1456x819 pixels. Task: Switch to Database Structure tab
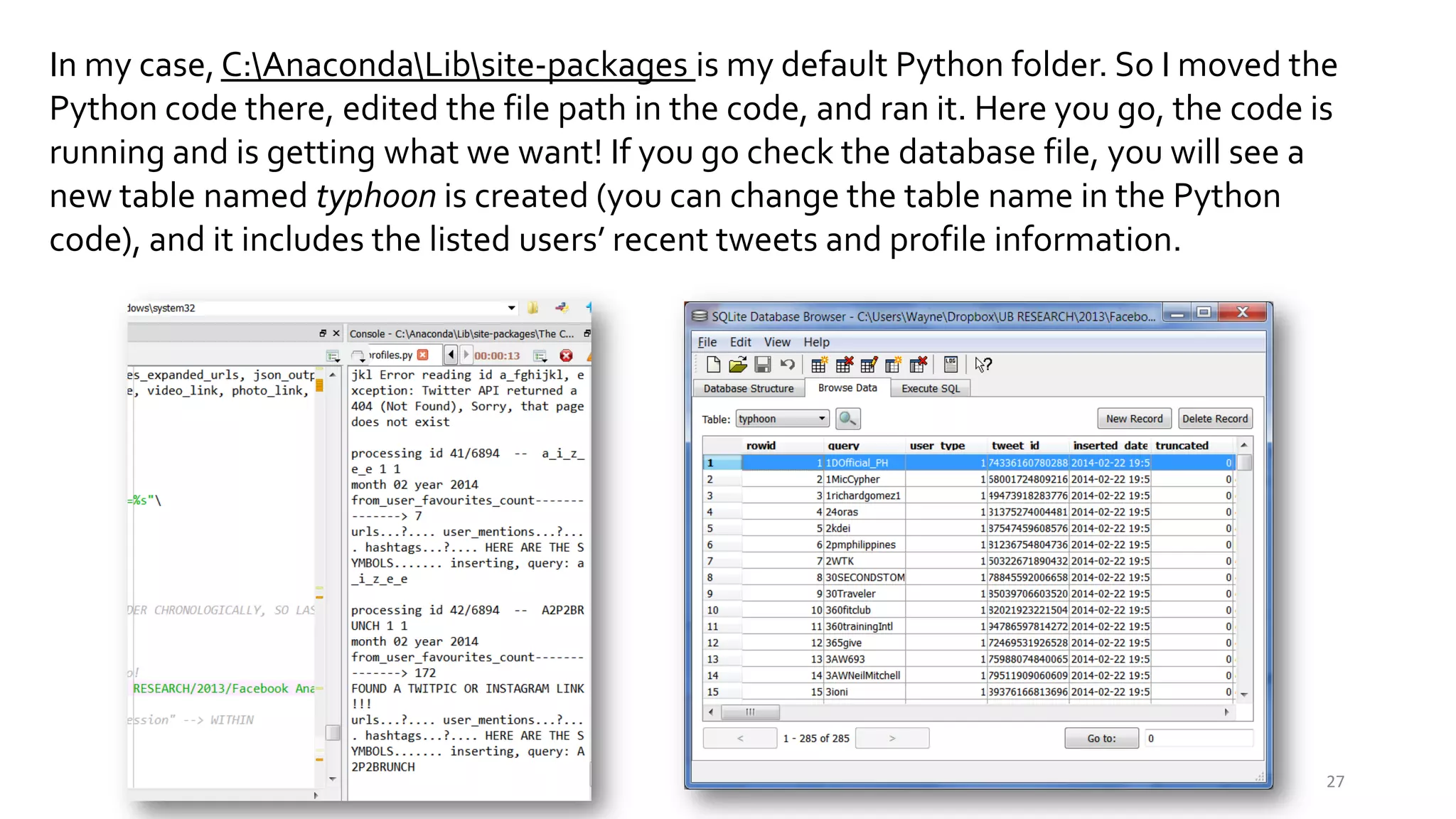[749, 388]
